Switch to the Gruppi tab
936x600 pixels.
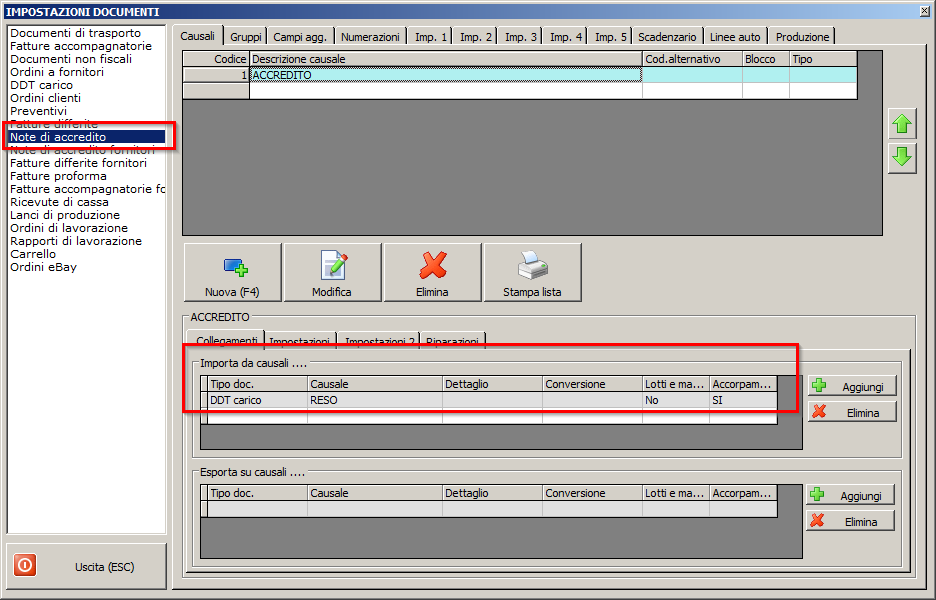pyautogui.click(x=245, y=36)
